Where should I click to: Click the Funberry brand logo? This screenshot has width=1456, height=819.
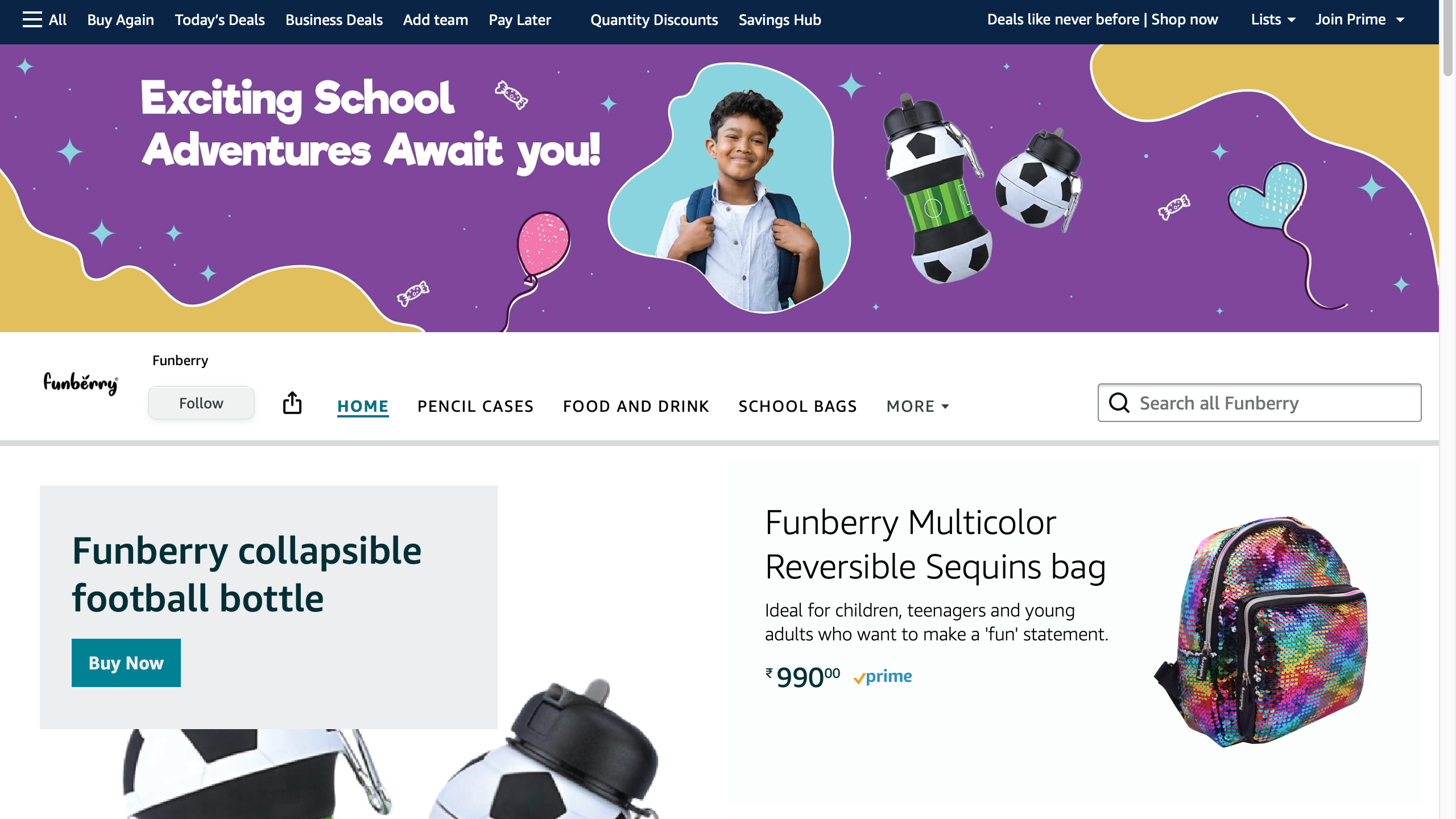tap(81, 384)
